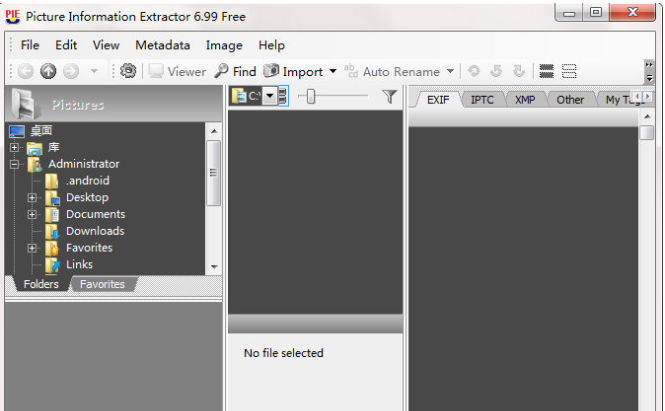Open the Edit menu
Screen dimensions: 665x411
pos(66,45)
